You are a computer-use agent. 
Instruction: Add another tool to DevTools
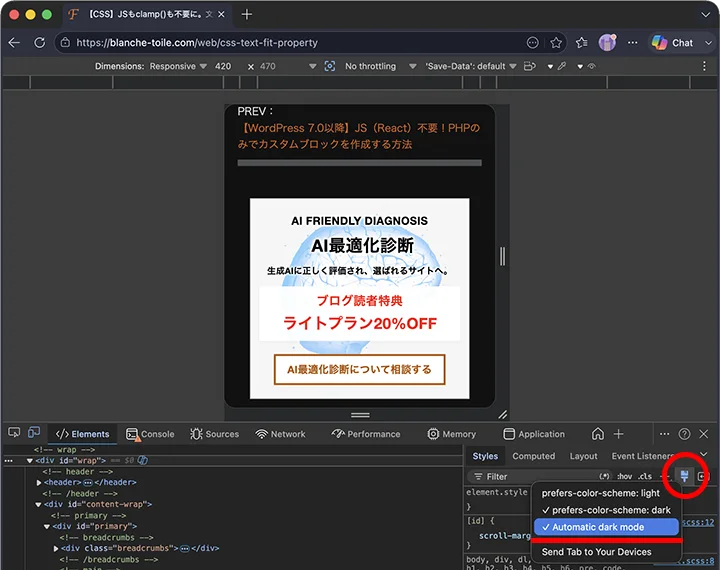point(619,434)
